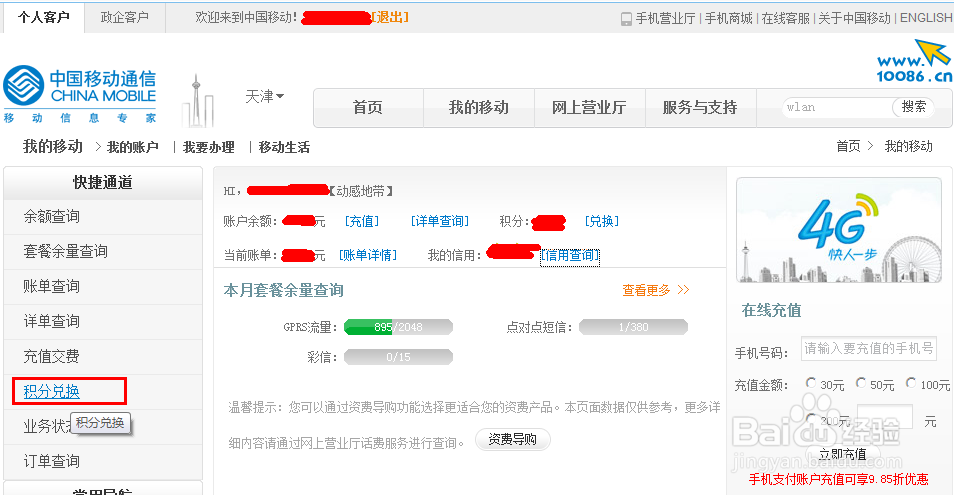Open 手机营业厅 top link

pos(665,19)
